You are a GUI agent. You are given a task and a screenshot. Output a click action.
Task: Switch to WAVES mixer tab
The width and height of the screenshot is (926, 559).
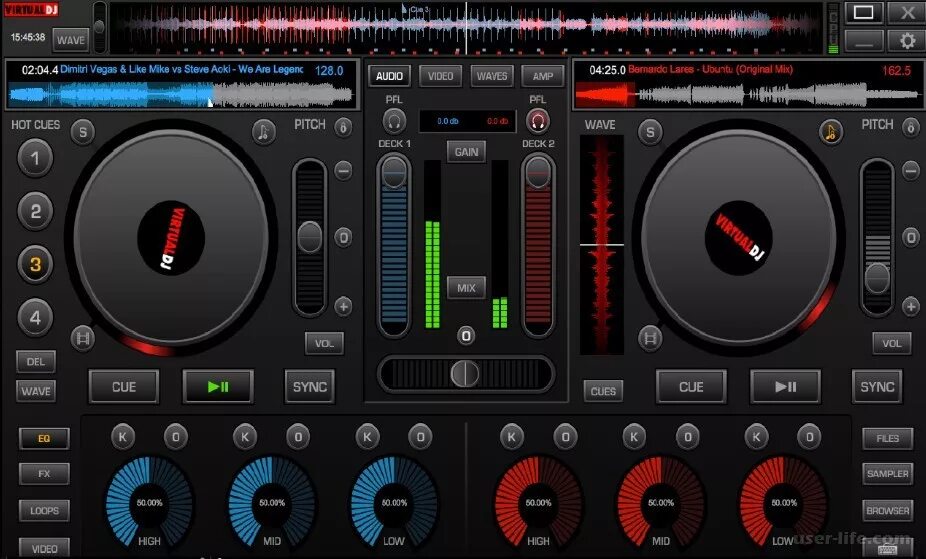tap(492, 76)
